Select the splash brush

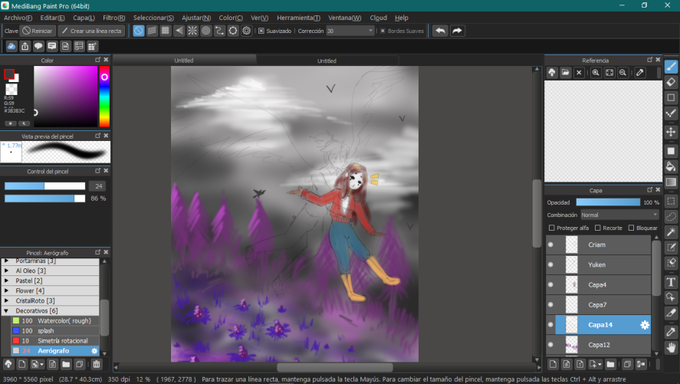pyautogui.click(x=56, y=331)
